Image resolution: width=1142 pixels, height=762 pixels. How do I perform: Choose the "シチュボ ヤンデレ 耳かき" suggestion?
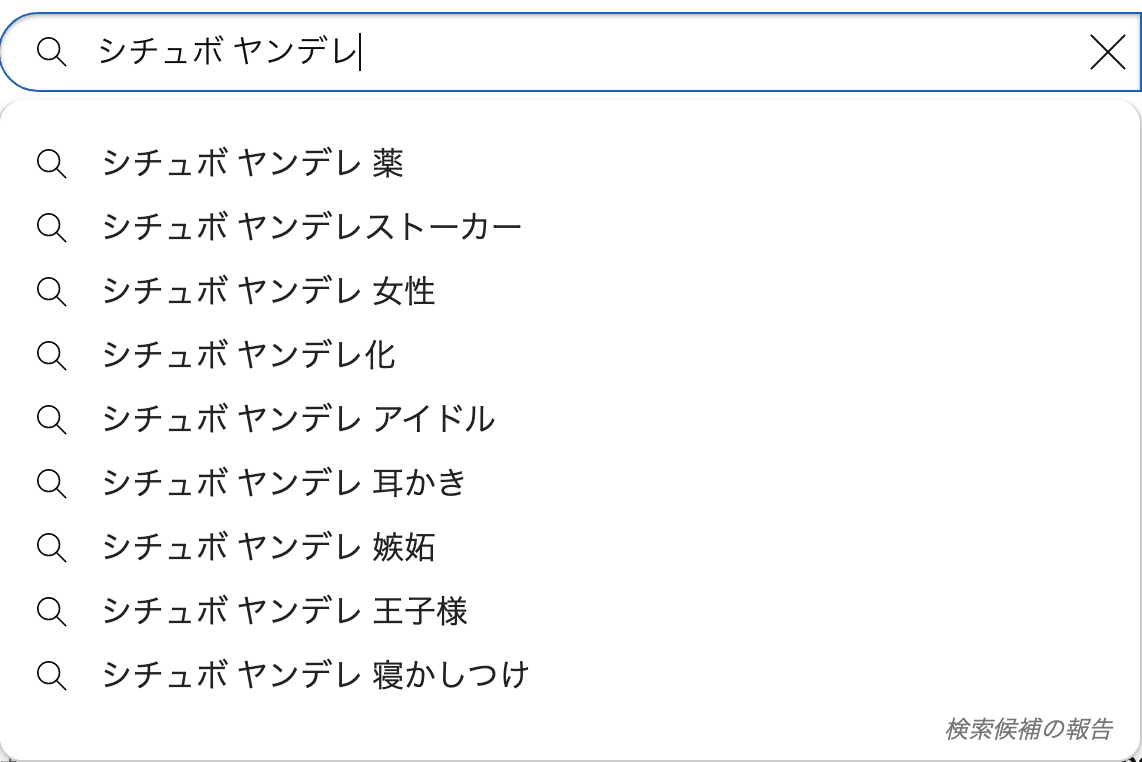coord(285,483)
